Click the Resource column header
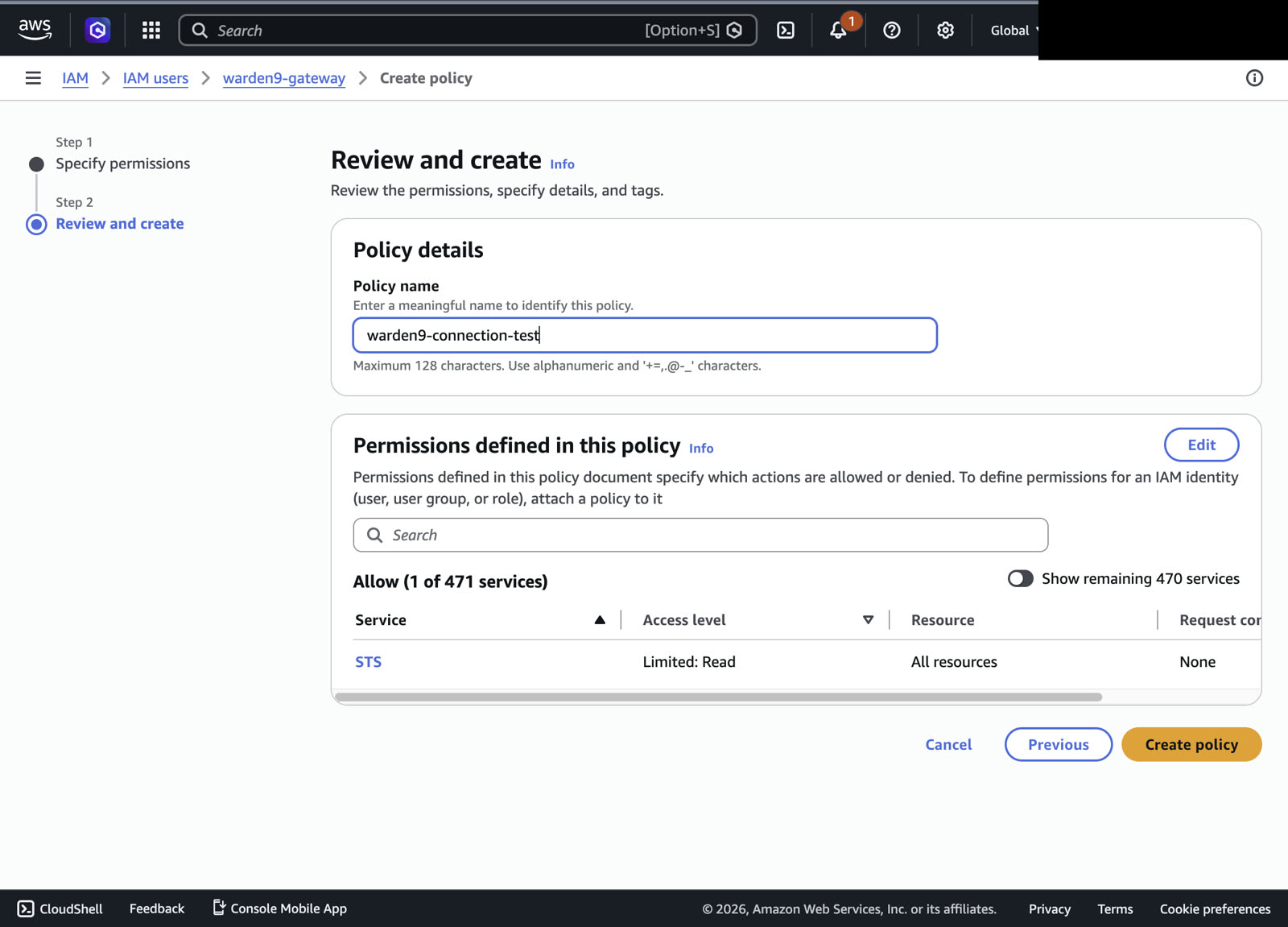The image size is (1288, 927). coord(943,620)
